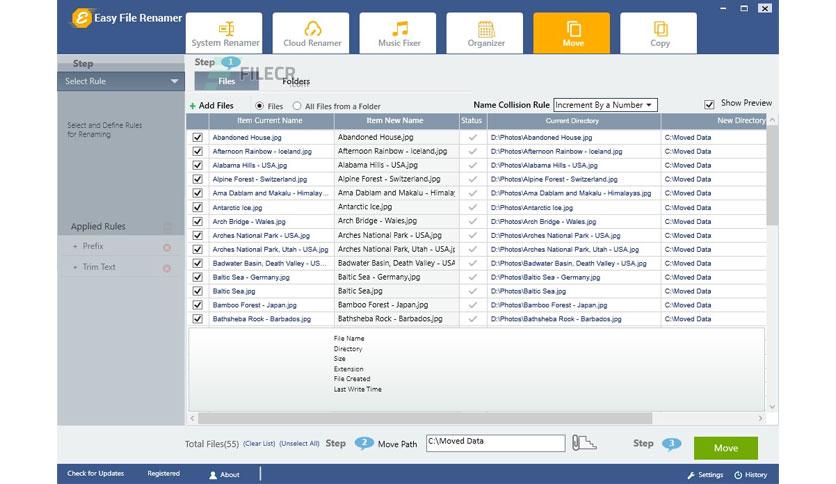Click the horizontal scrollbar left arrow

coord(192,418)
